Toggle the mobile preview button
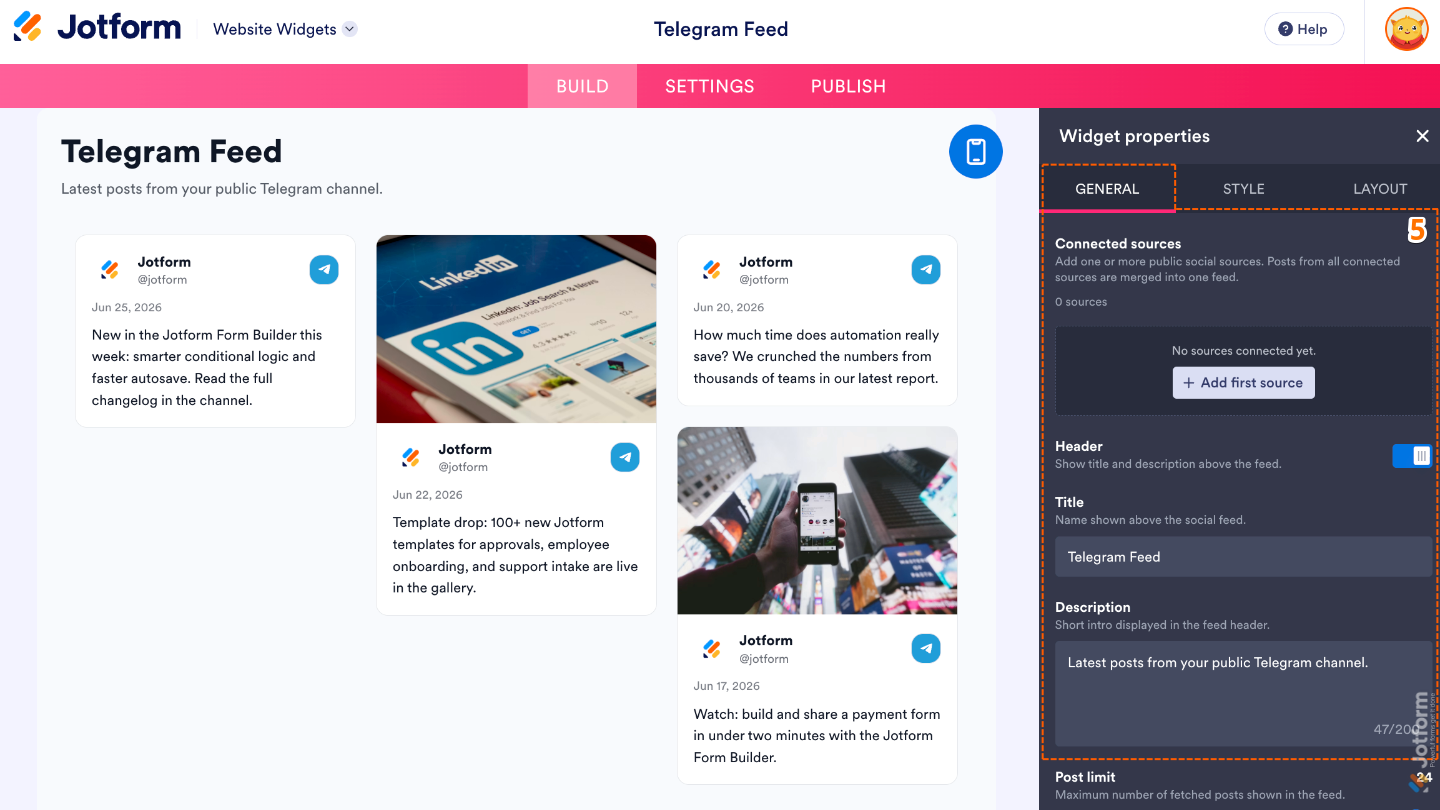Image resolution: width=1440 pixels, height=810 pixels. pyautogui.click(x=976, y=152)
